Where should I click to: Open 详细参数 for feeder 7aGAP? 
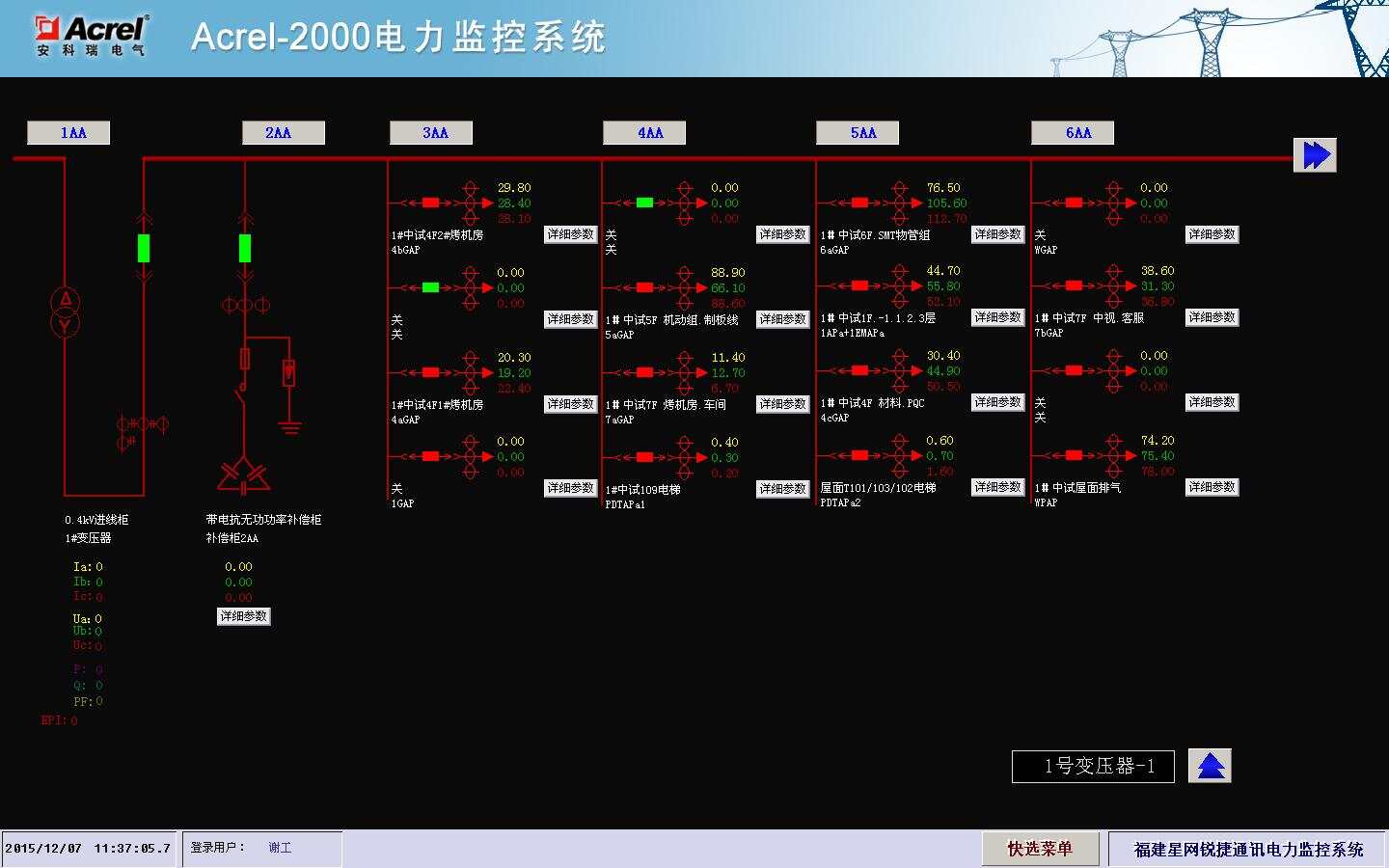783,404
